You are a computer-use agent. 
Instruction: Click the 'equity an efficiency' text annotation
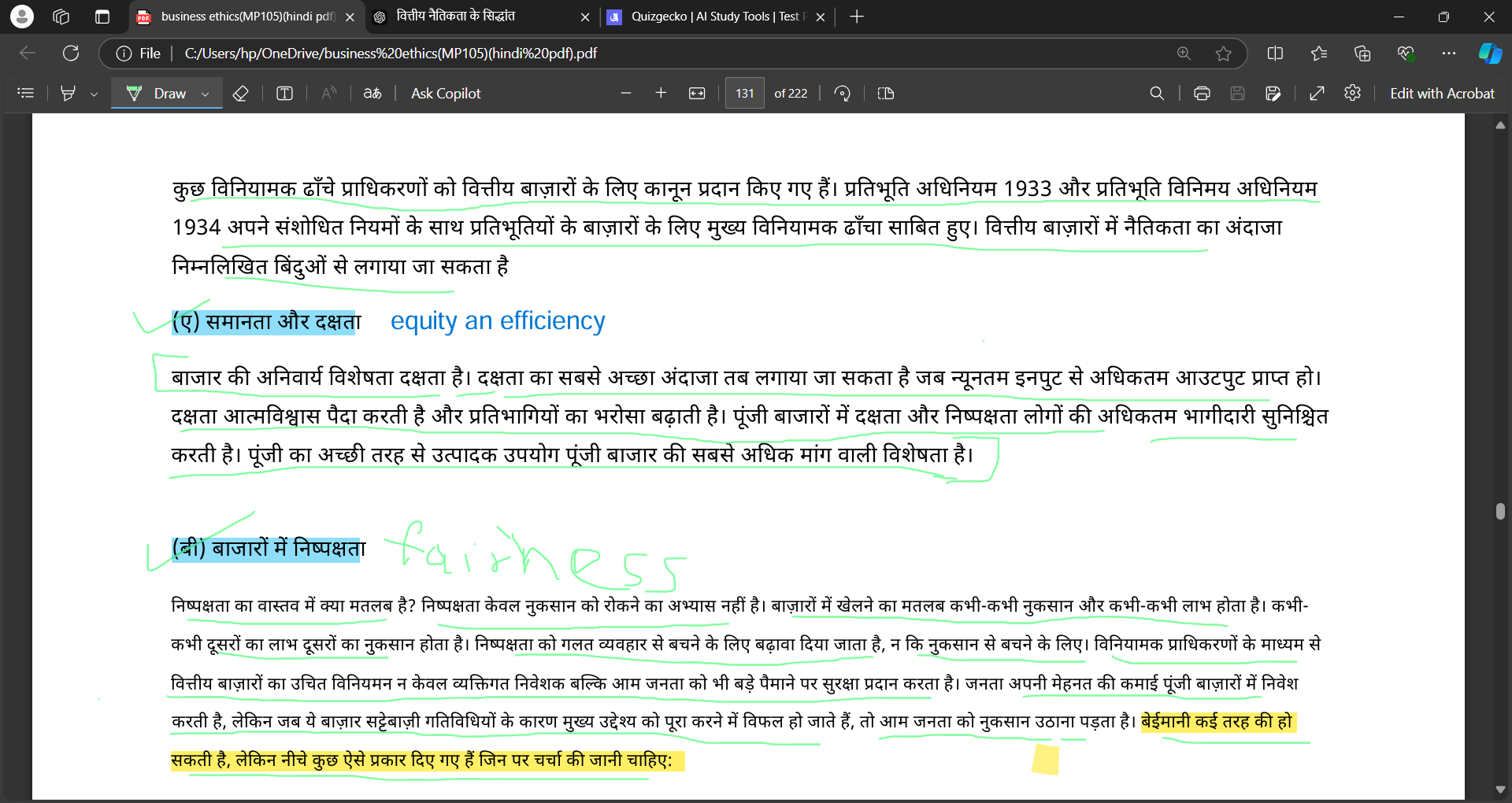498,321
